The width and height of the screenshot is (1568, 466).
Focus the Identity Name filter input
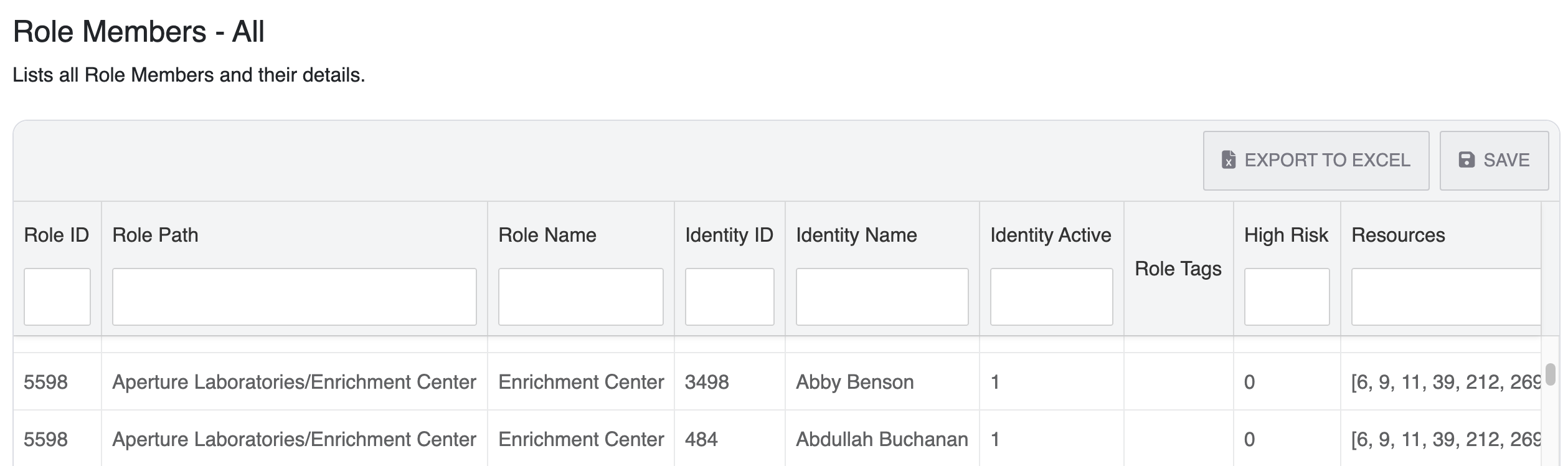click(882, 297)
